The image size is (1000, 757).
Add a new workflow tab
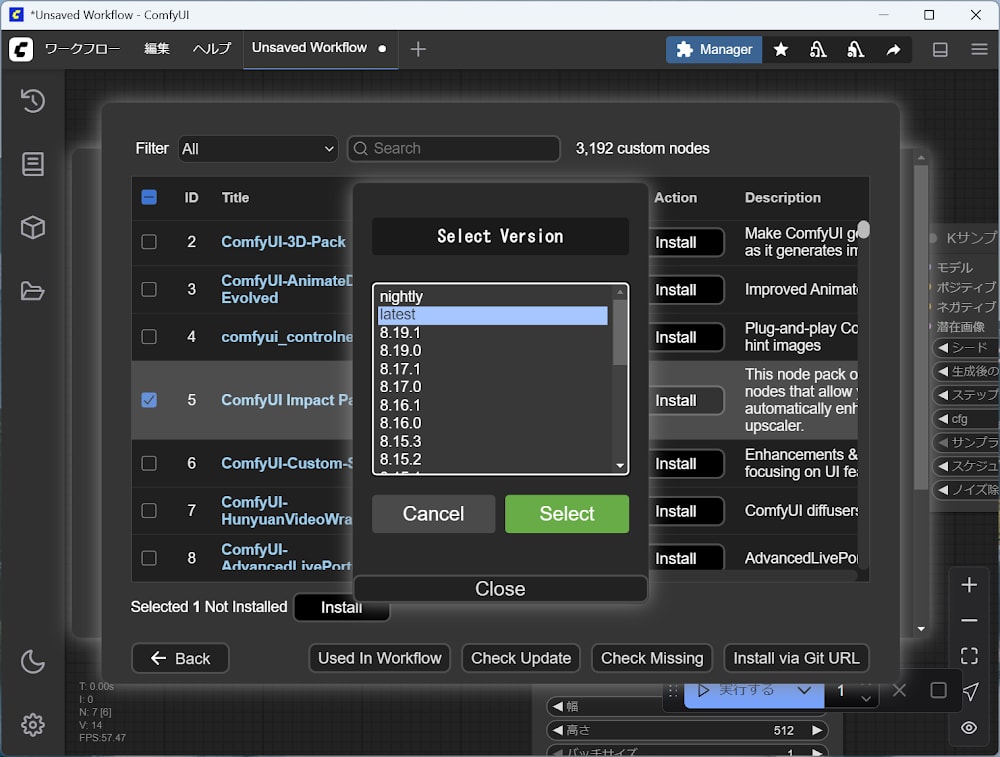418,49
